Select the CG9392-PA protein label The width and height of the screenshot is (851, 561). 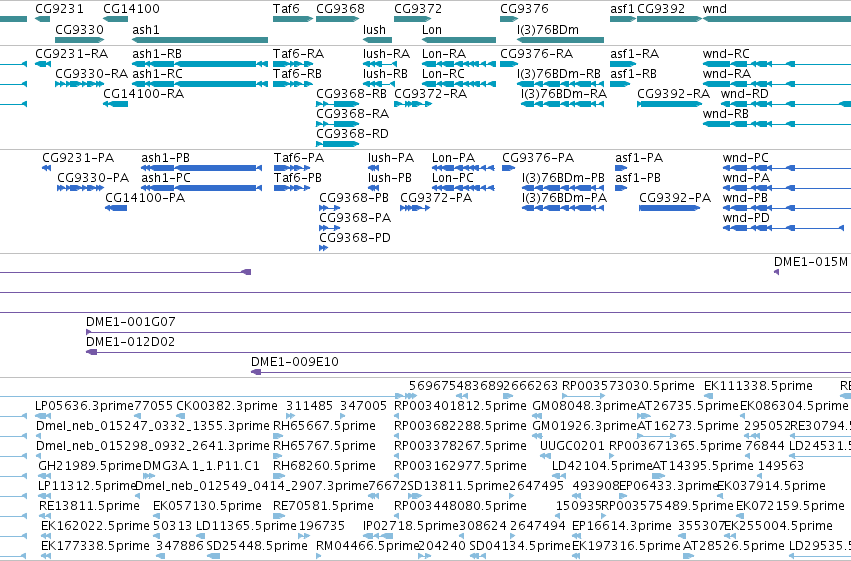point(675,197)
